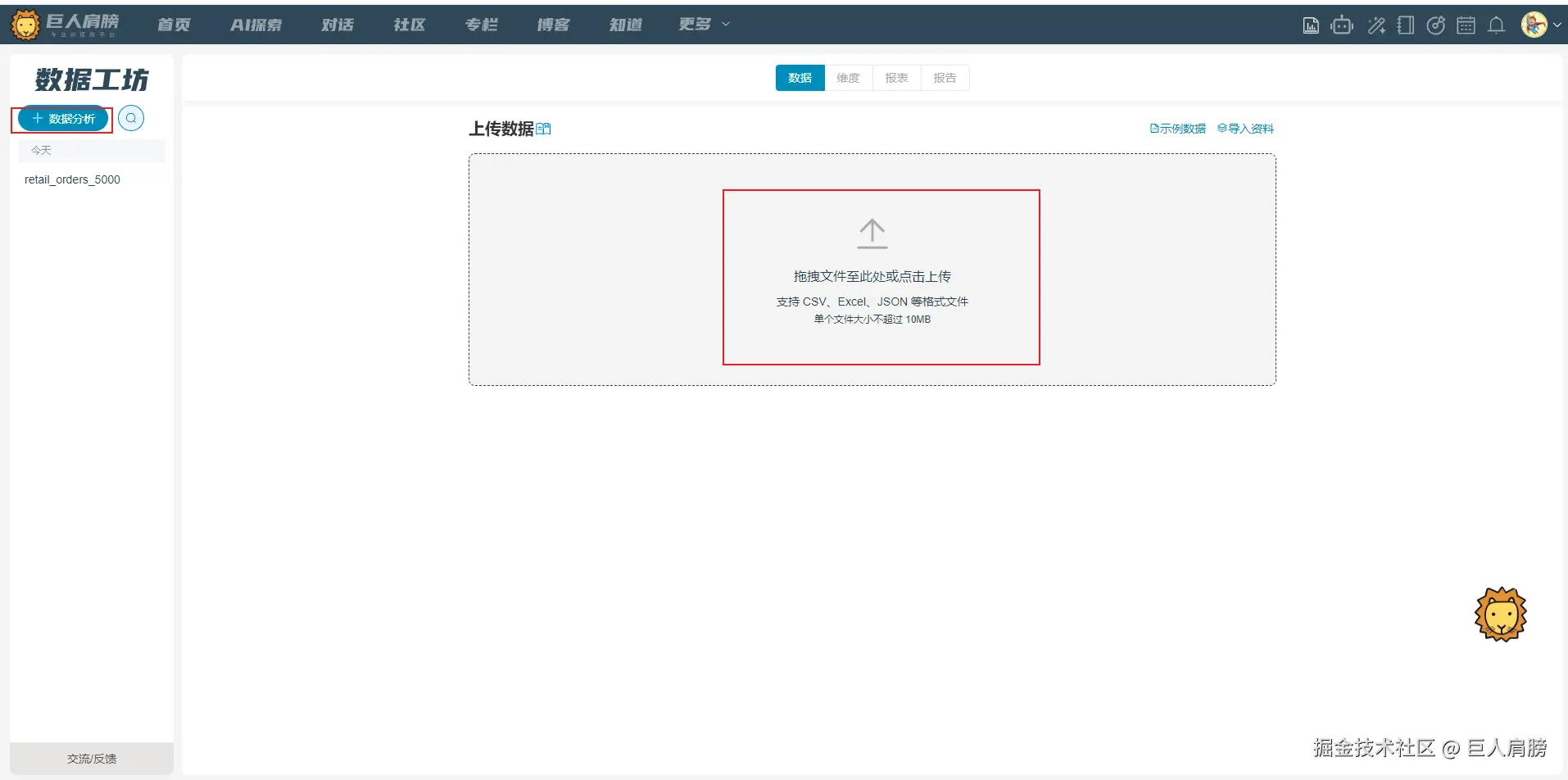The image size is (1568, 780).
Task: Click 拖拽文件至此处或点击上传 upload text
Action: click(x=872, y=276)
